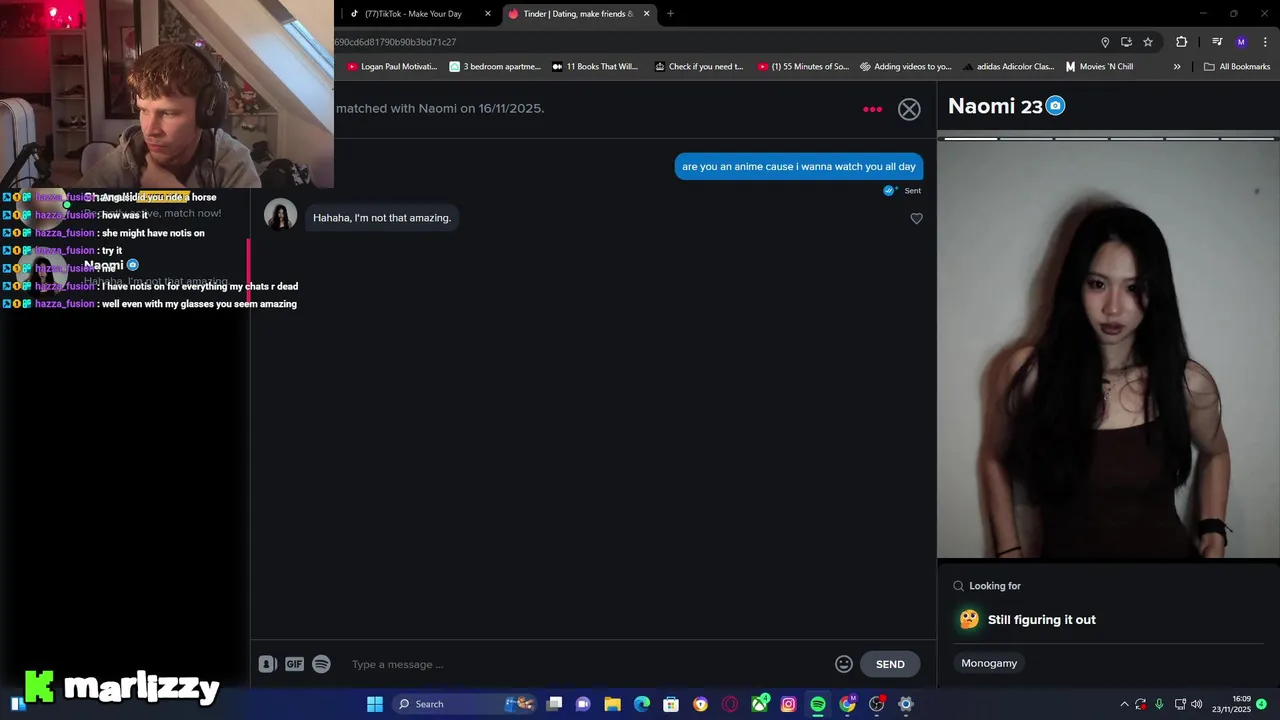Open the adidas Adicolor Clas... bookmark
The image size is (1280, 720).
tap(1008, 67)
